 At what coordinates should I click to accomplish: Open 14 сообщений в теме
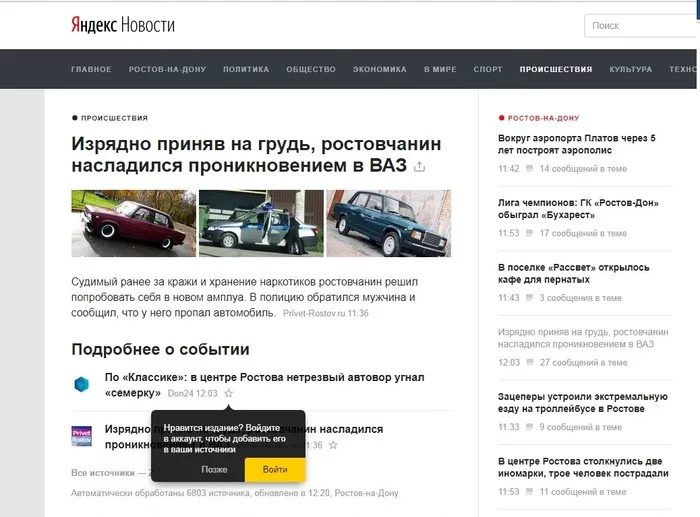coord(583,169)
